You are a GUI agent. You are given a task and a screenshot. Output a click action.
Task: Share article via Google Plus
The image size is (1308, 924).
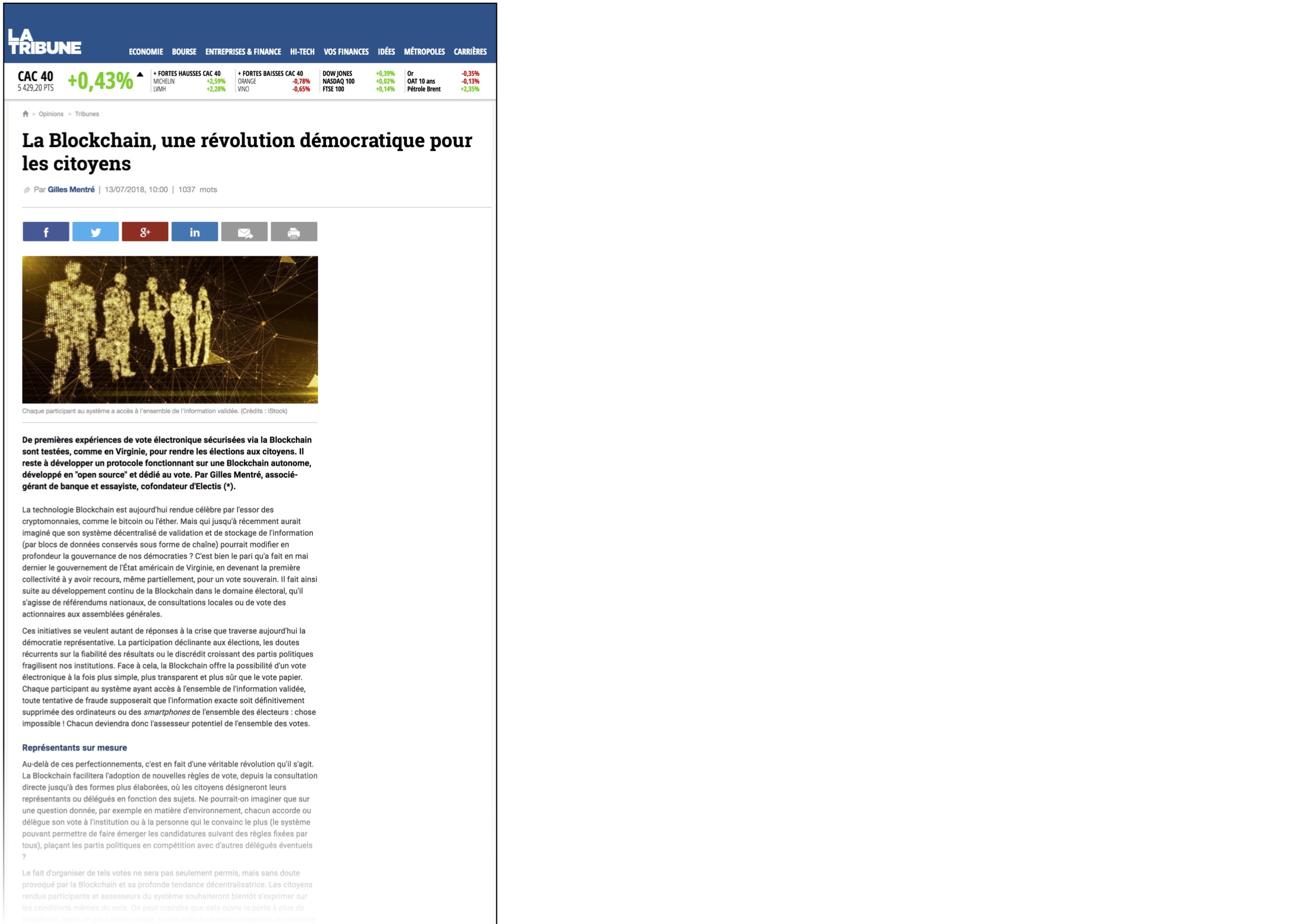145,232
